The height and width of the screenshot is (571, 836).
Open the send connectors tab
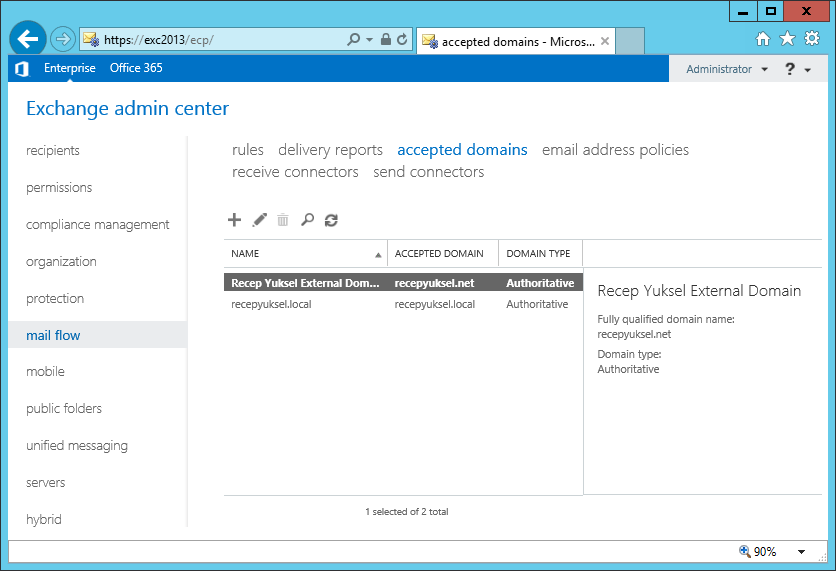pyautogui.click(x=429, y=172)
